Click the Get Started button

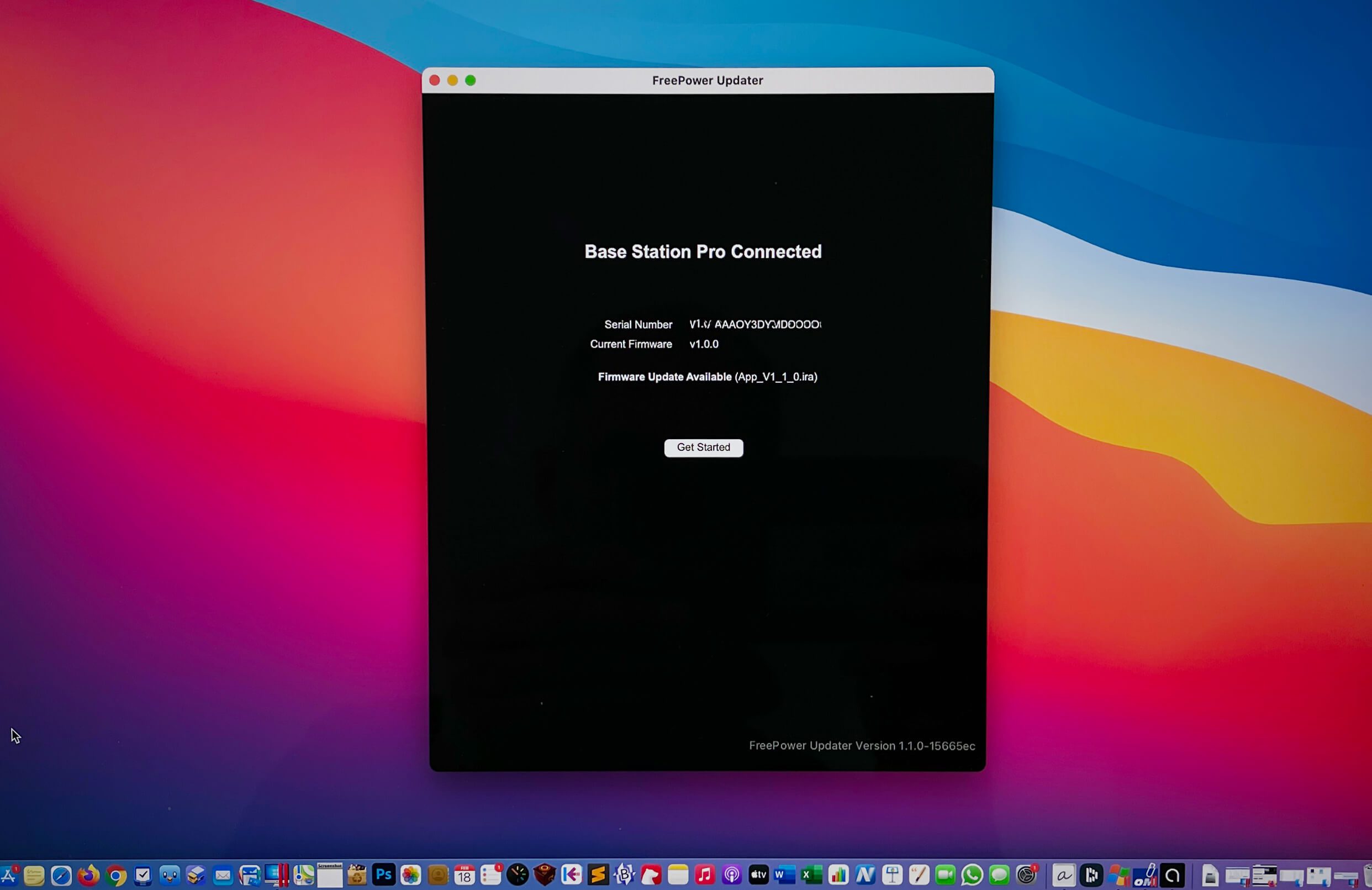703,447
